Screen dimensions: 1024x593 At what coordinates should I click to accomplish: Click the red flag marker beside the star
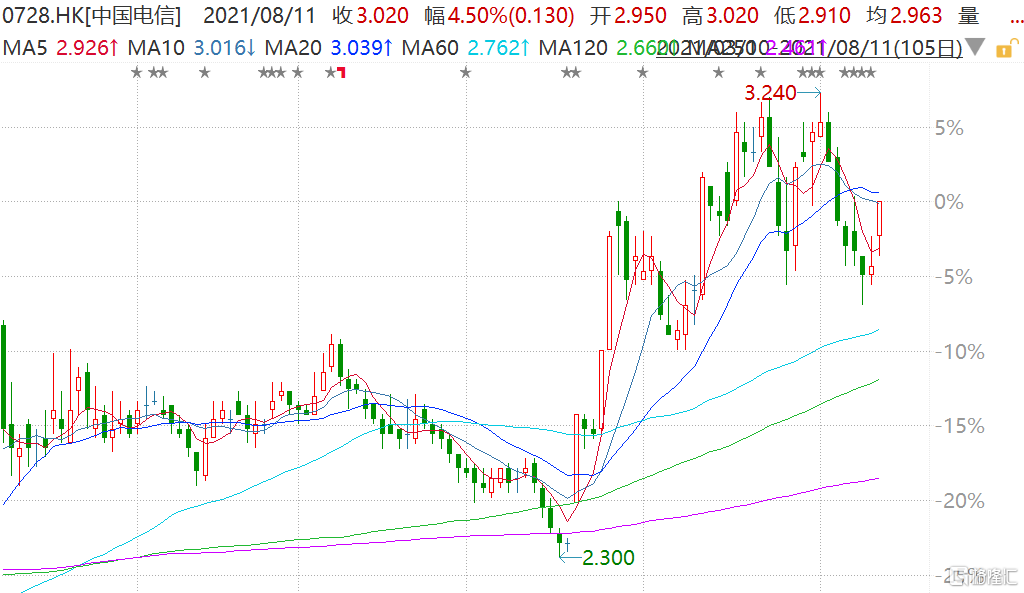pos(341,72)
